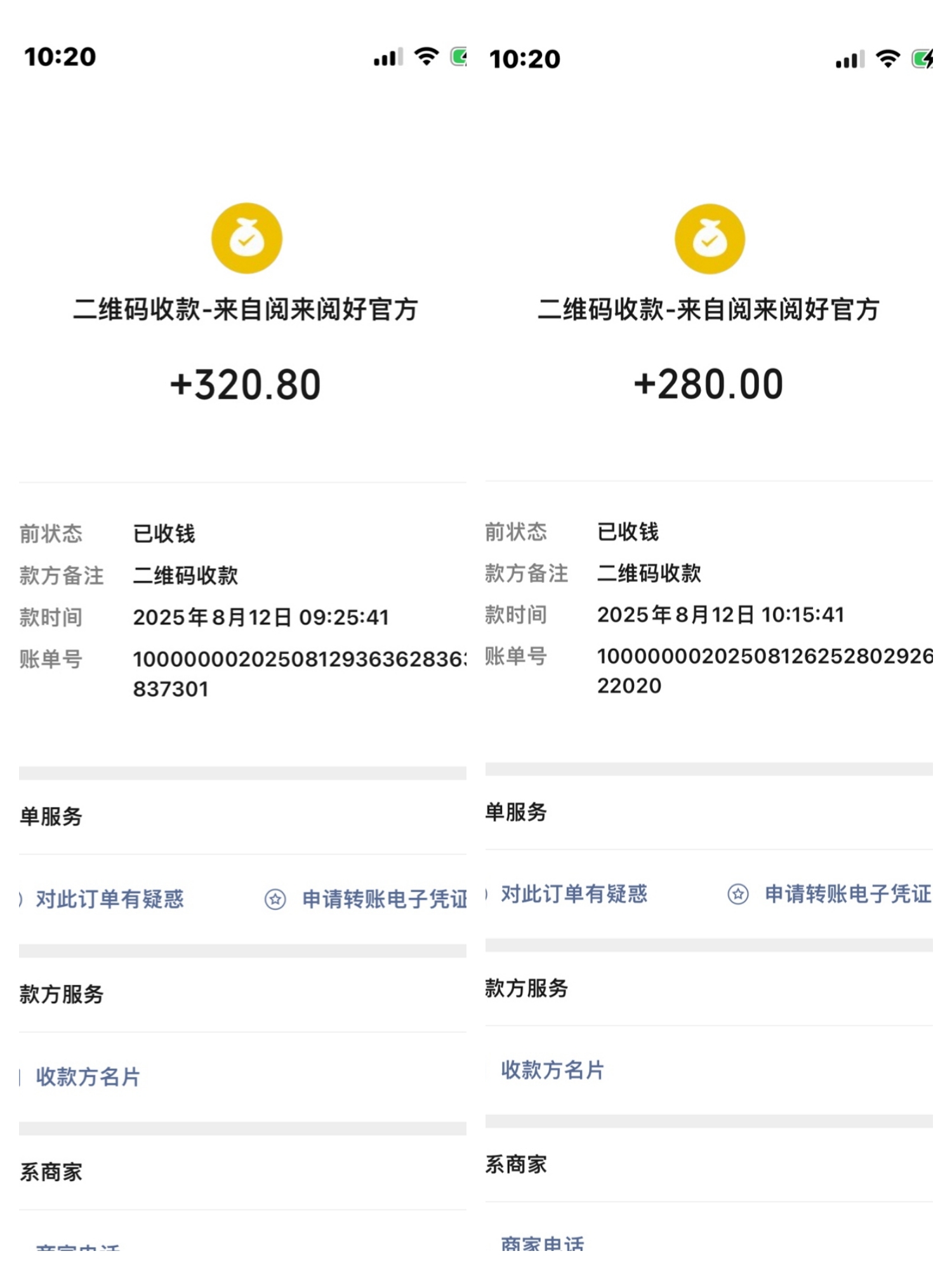
Task: Open 对此订单有疑惑 for the +280.00 payment
Action: point(574,894)
